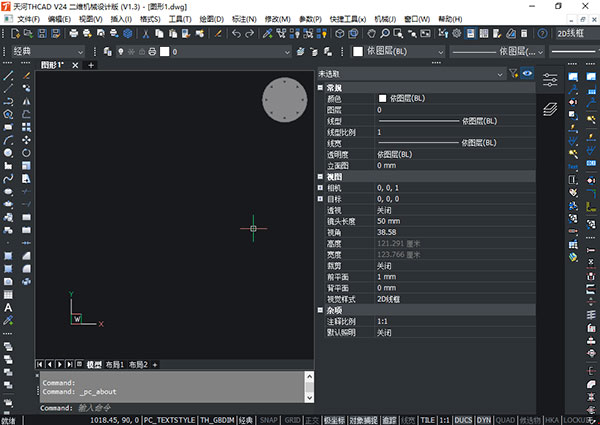Viewport: 600px width, 425px height.
Task: Click the 颜色 white color swatch
Action: [x=382, y=99]
